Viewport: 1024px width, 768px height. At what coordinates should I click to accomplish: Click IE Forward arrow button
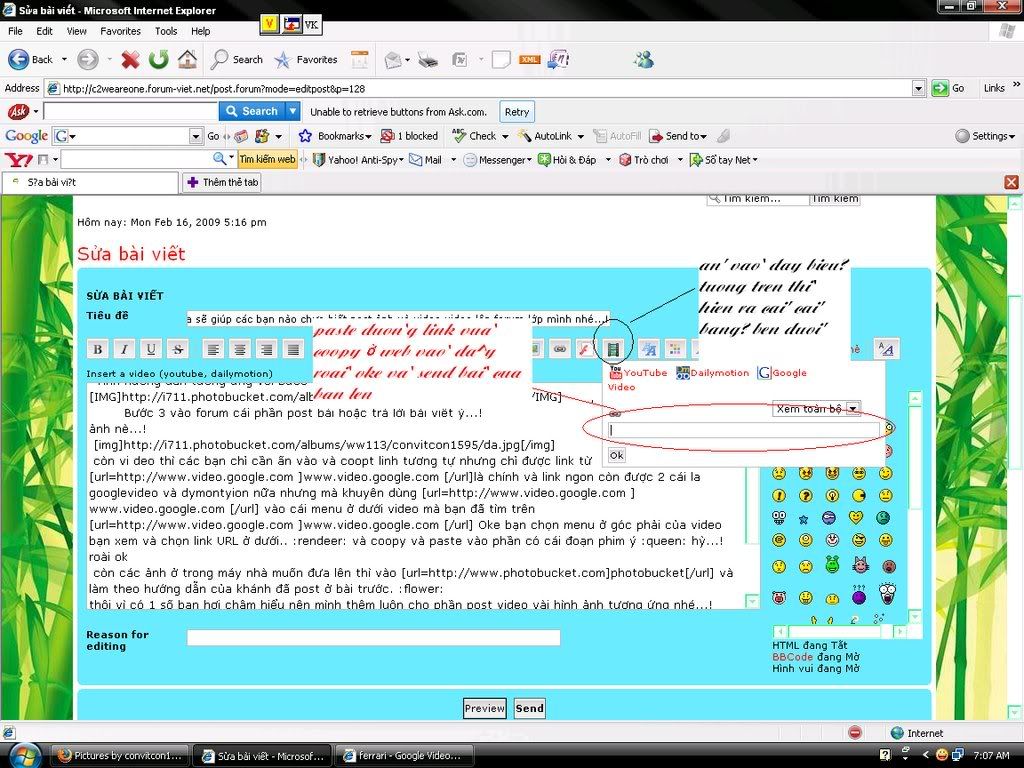point(88,60)
